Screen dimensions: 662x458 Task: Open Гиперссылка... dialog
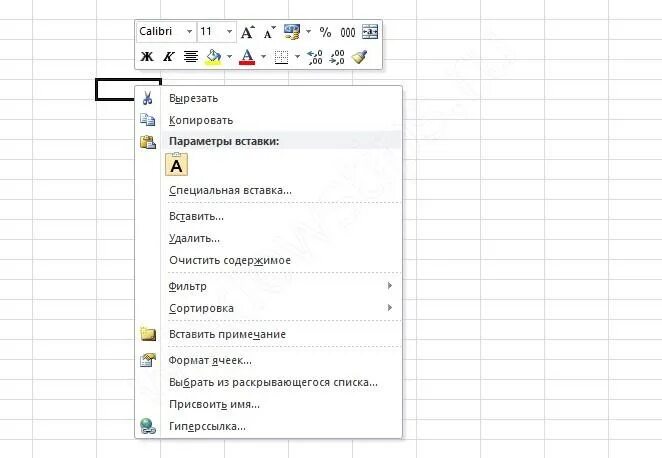point(268,426)
